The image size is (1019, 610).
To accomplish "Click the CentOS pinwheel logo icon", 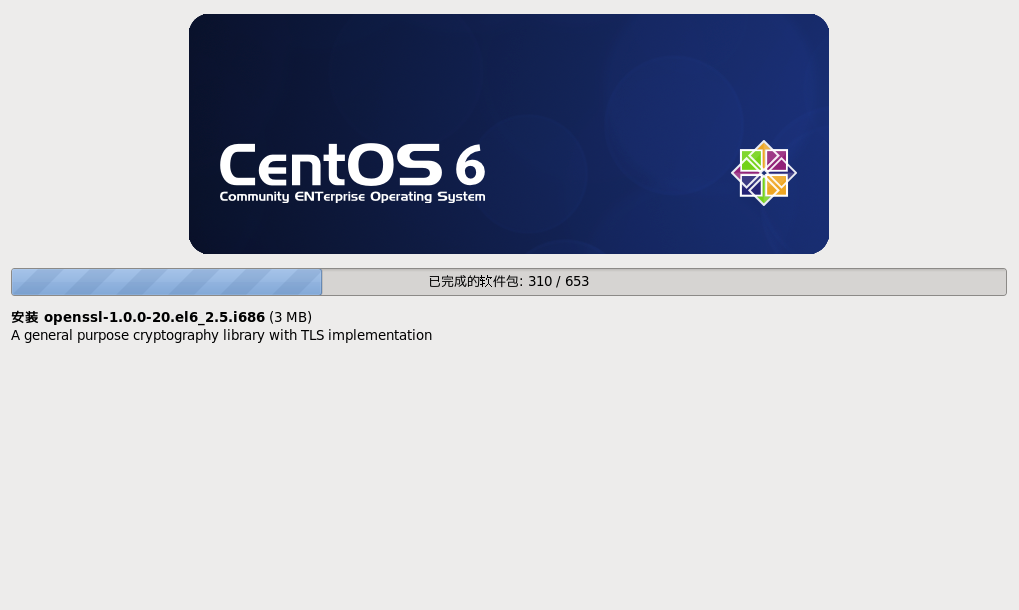I will point(764,173).
